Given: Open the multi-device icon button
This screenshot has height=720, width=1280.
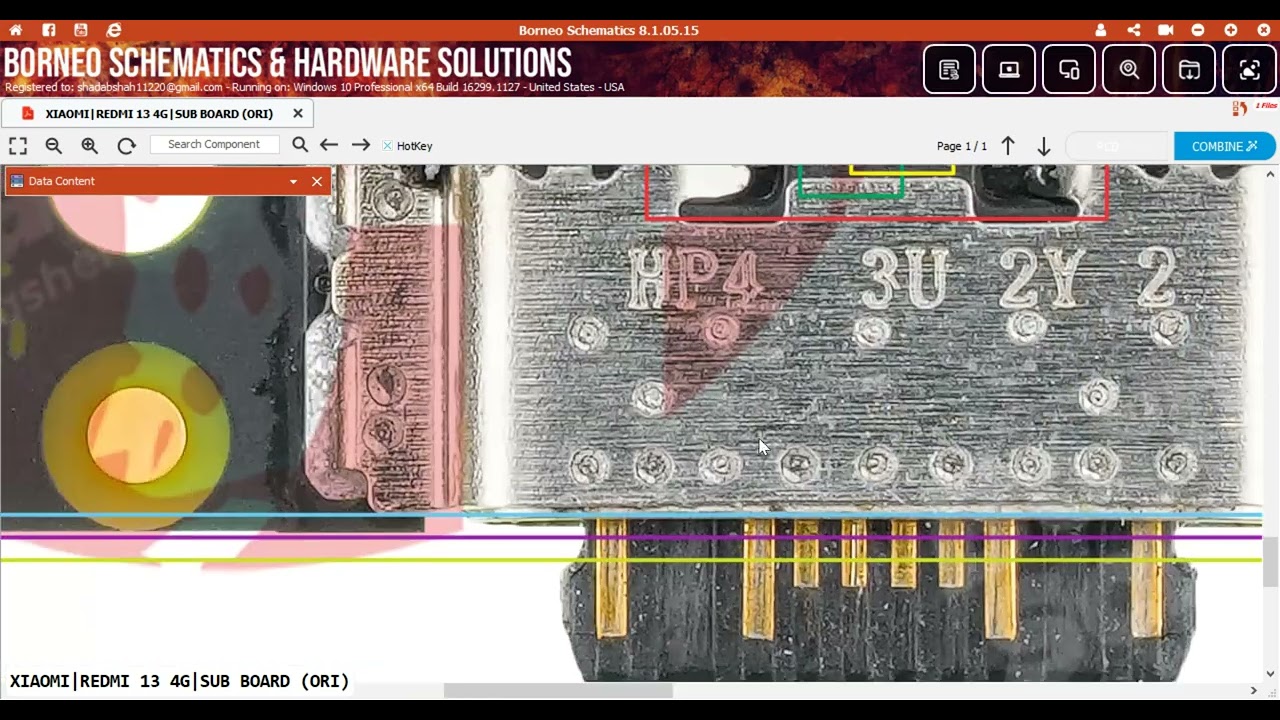Looking at the screenshot, I should click(x=1069, y=69).
